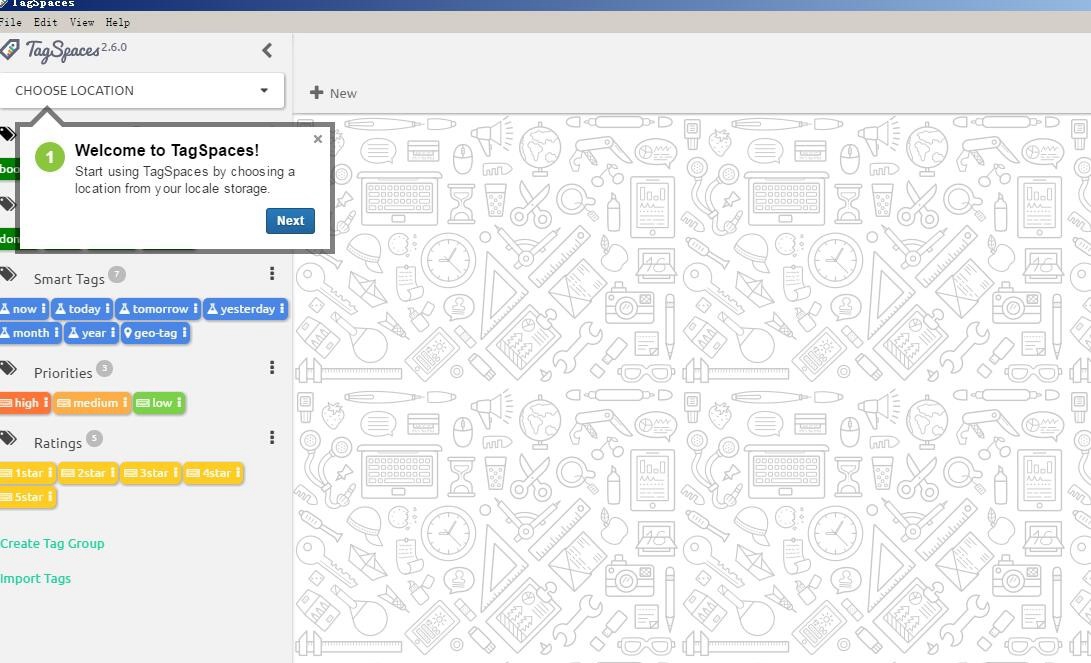Viewport: 1091px width, 663px height.
Task: Select the '2star' rating tag
Action: (88, 473)
